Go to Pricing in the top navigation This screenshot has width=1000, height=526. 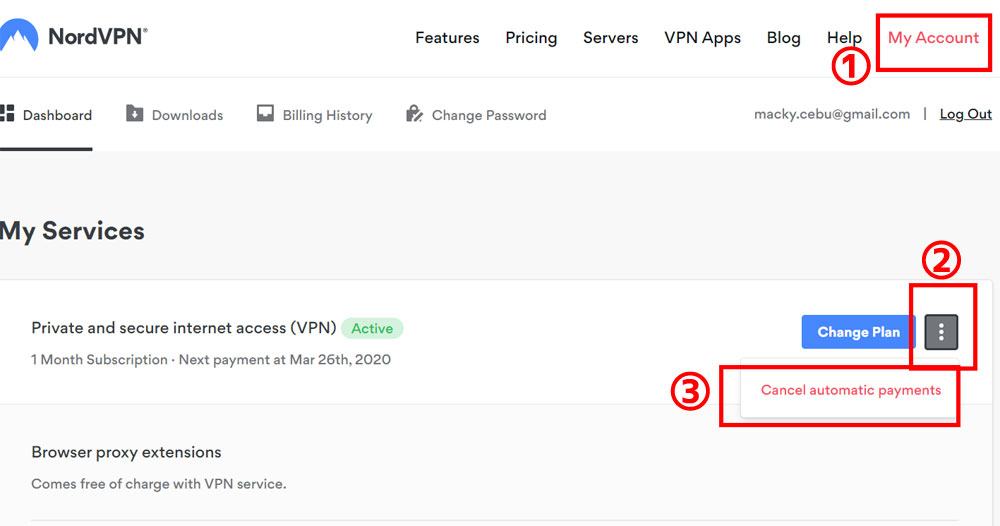click(x=531, y=38)
